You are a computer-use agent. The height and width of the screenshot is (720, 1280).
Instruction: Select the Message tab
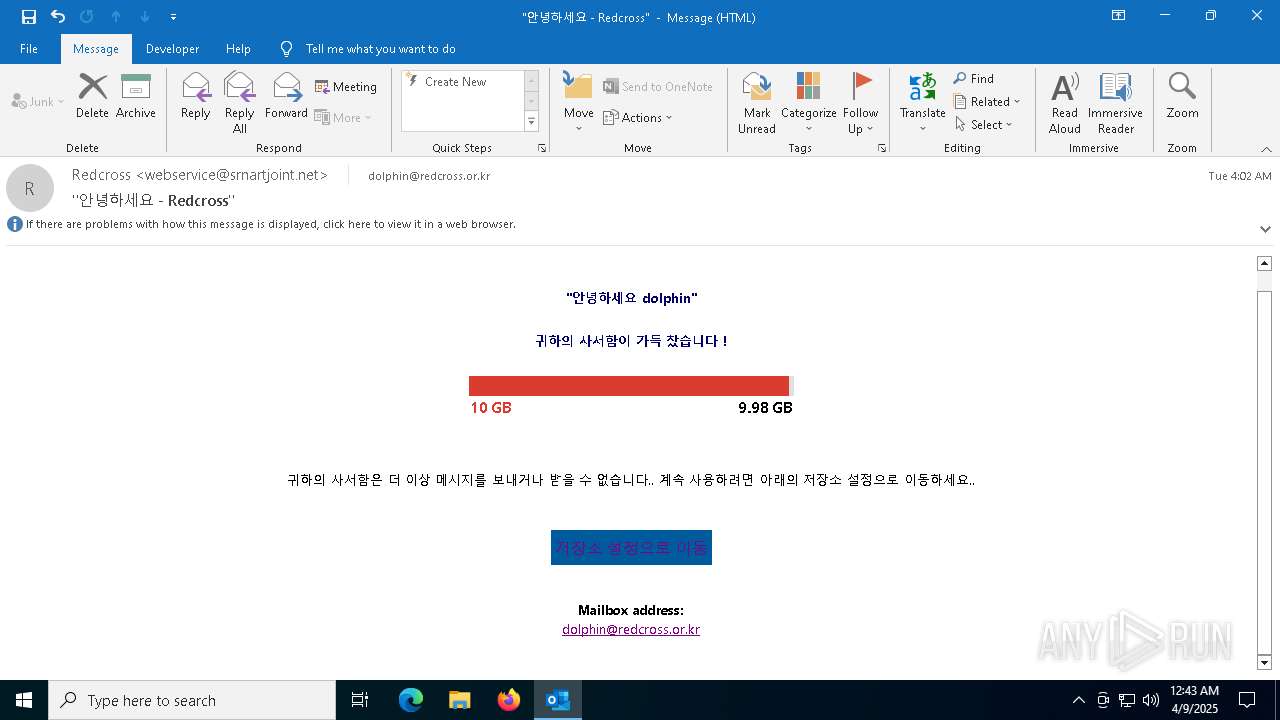[96, 49]
